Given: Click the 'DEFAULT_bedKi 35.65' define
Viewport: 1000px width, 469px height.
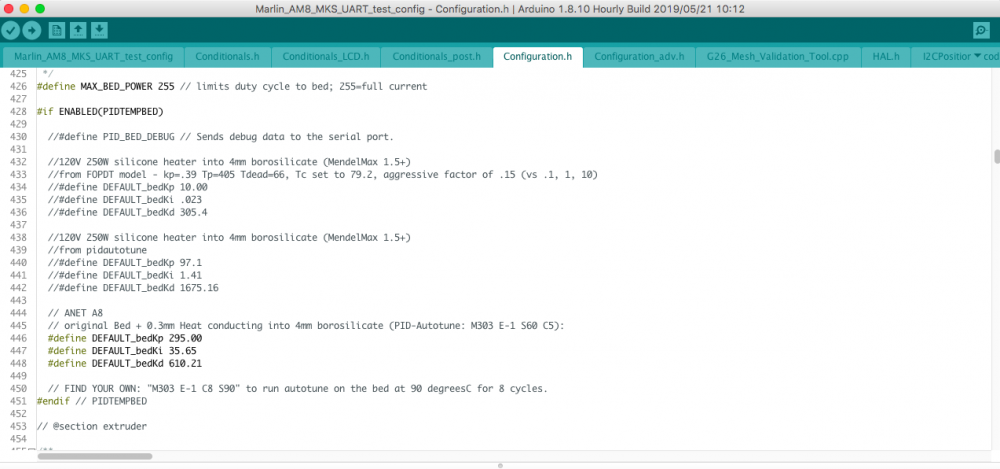Looking at the screenshot, I should [122, 351].
